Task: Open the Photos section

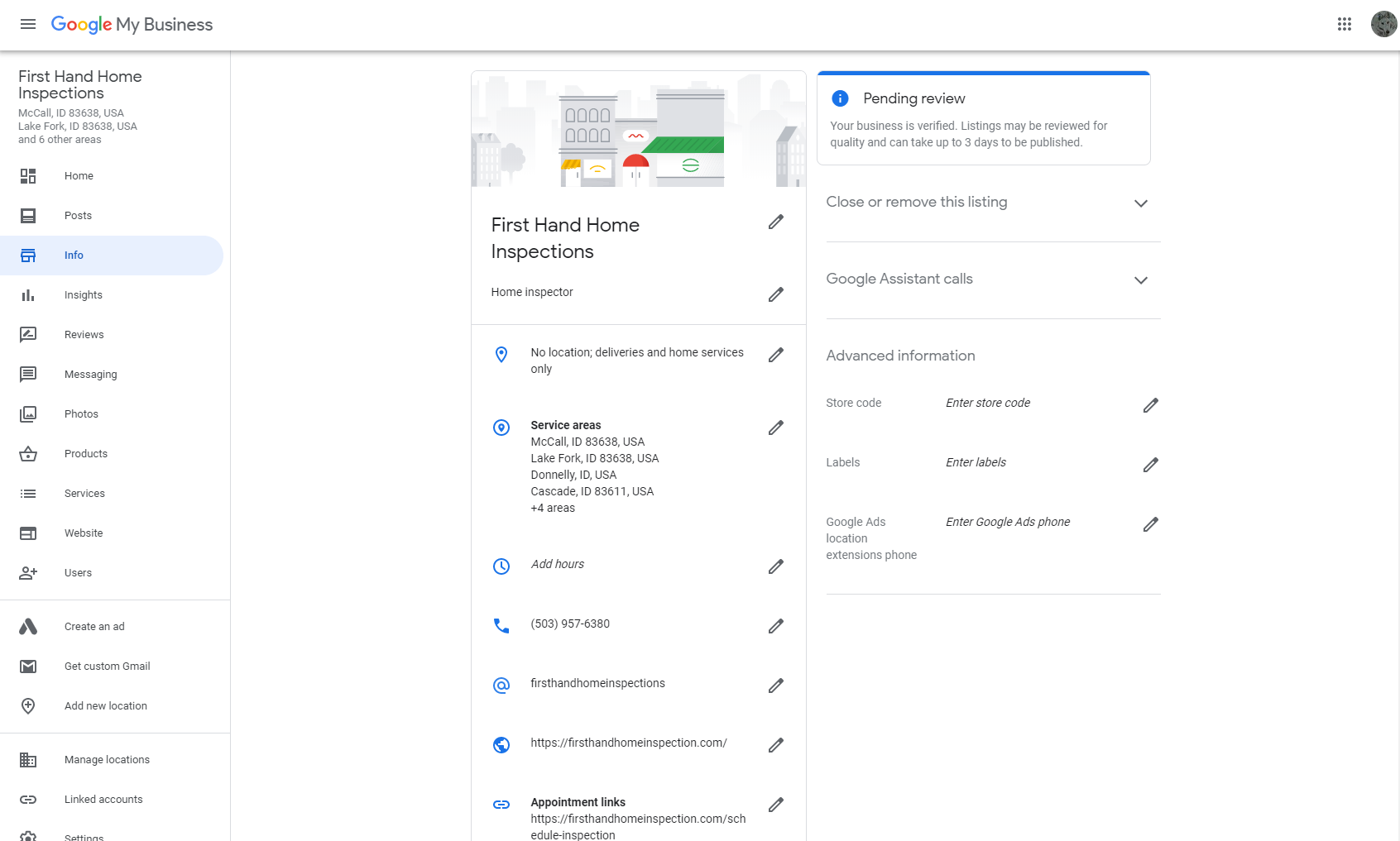Action: (112, 414)
